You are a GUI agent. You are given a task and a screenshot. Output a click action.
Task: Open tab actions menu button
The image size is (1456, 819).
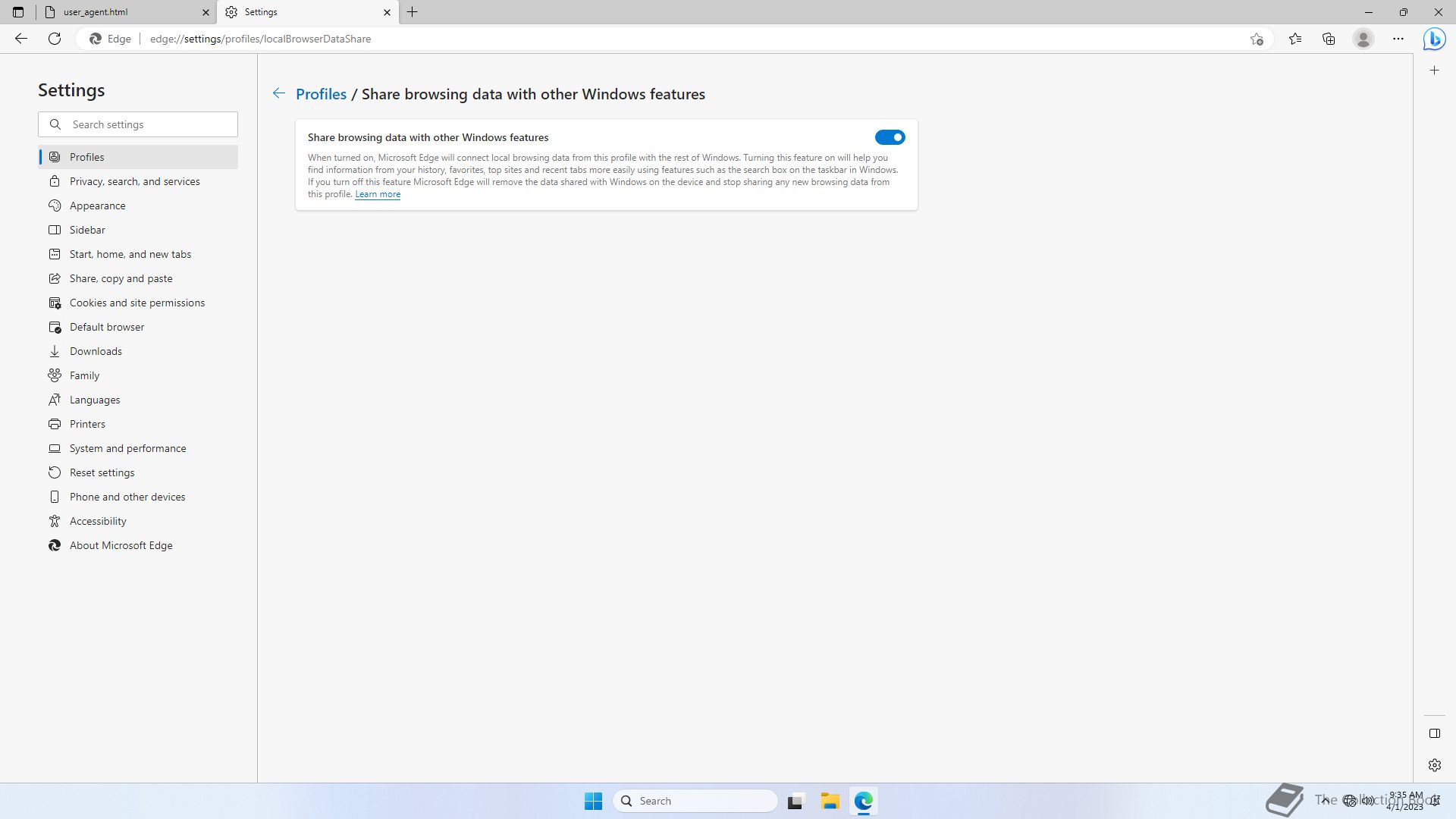(x=18, y=12)
